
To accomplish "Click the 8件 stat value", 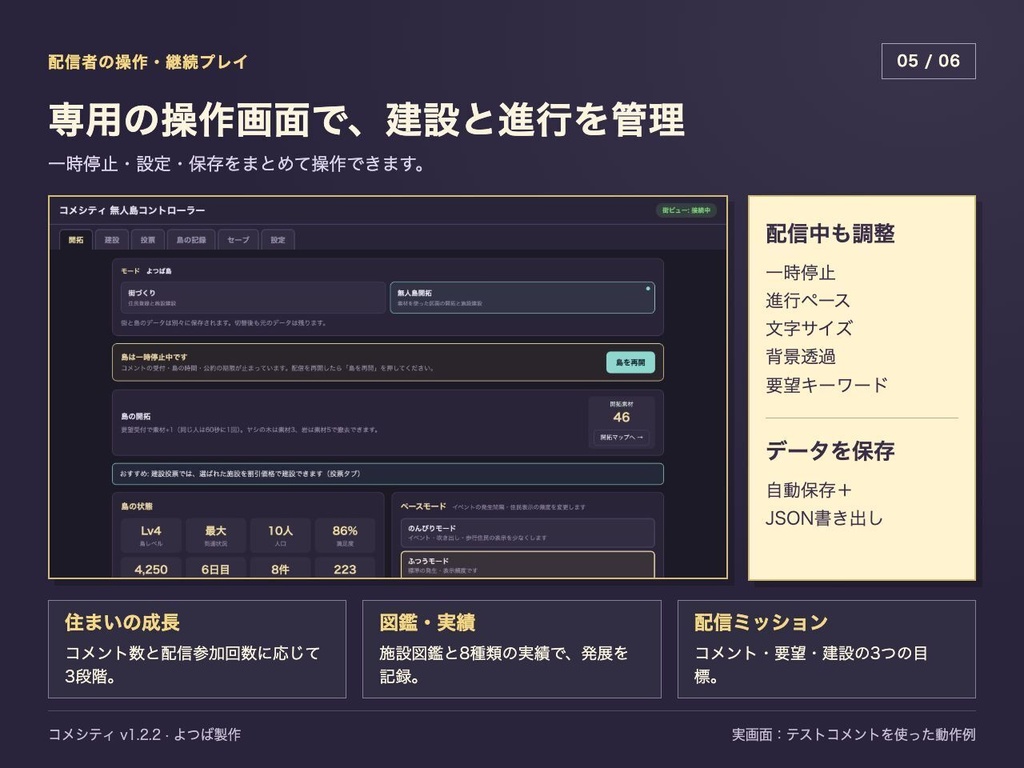I will (280, 569).
